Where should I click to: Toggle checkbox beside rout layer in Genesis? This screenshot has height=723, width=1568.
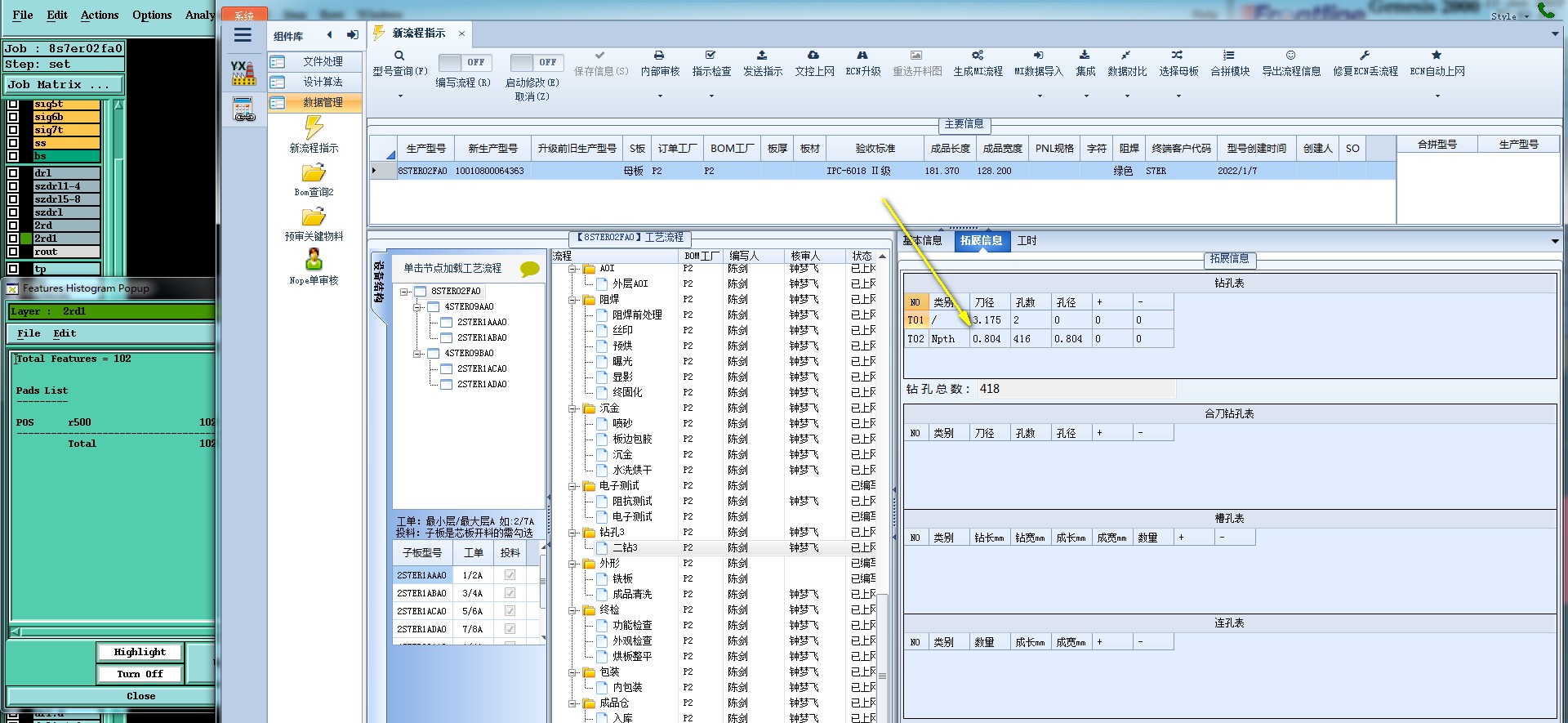pyautogui.click(x=13, y=252)
